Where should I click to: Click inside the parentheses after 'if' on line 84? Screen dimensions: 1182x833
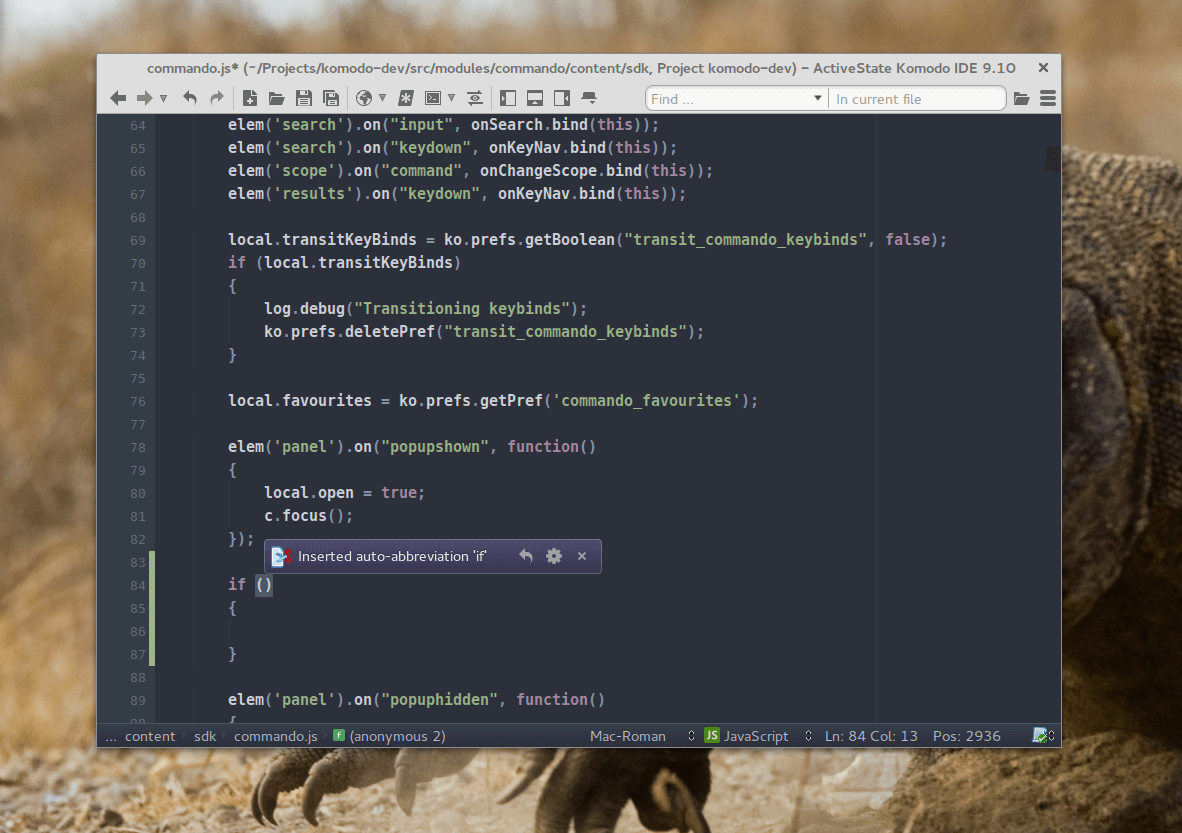(264, 585)
